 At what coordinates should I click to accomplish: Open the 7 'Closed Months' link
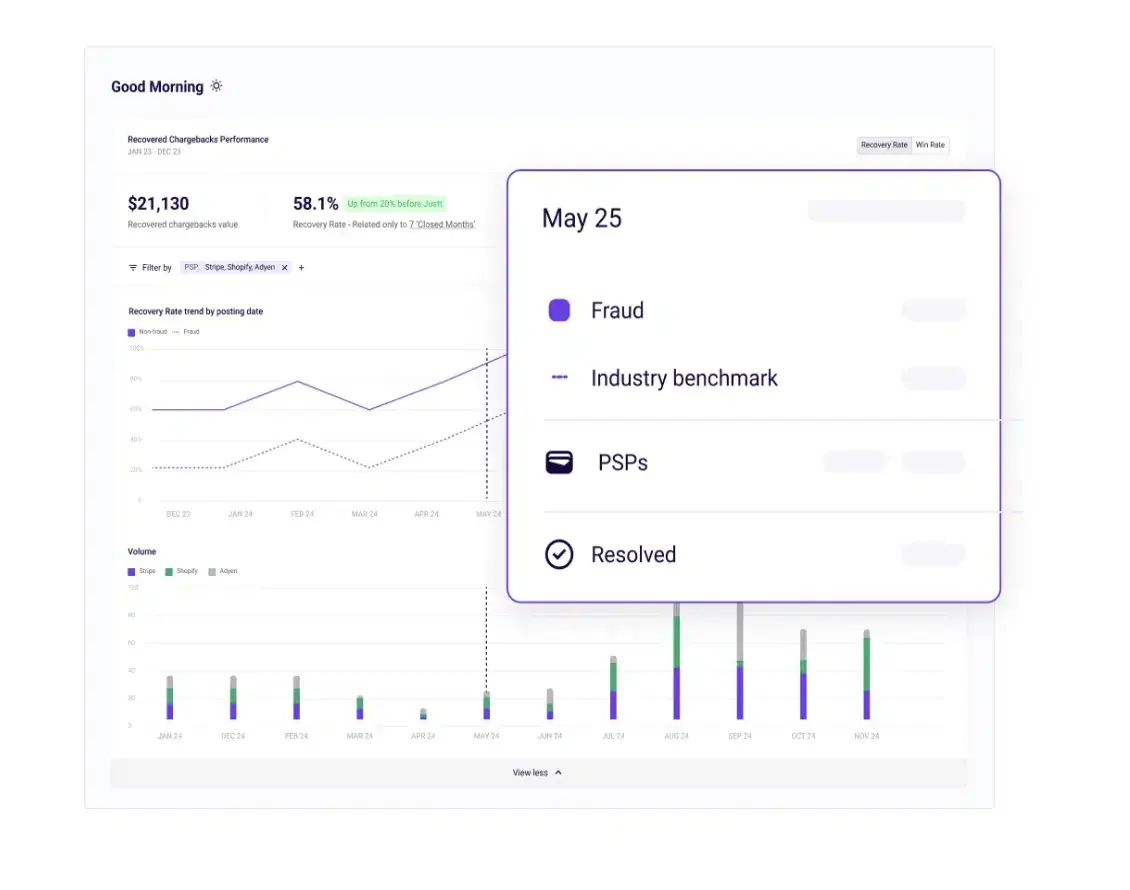coord(441,224)
